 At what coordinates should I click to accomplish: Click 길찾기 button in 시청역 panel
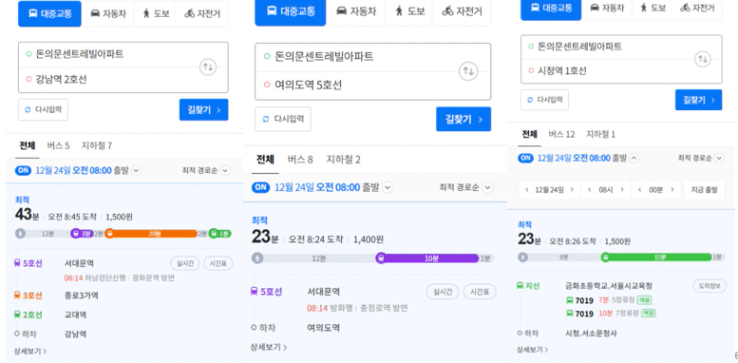[x=698, y=100]
